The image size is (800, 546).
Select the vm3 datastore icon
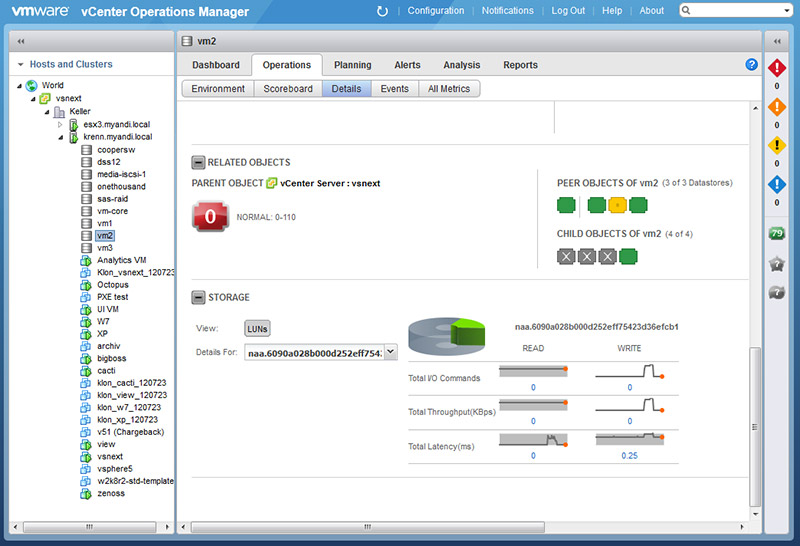pyautogui.click(x=87, y=248)
